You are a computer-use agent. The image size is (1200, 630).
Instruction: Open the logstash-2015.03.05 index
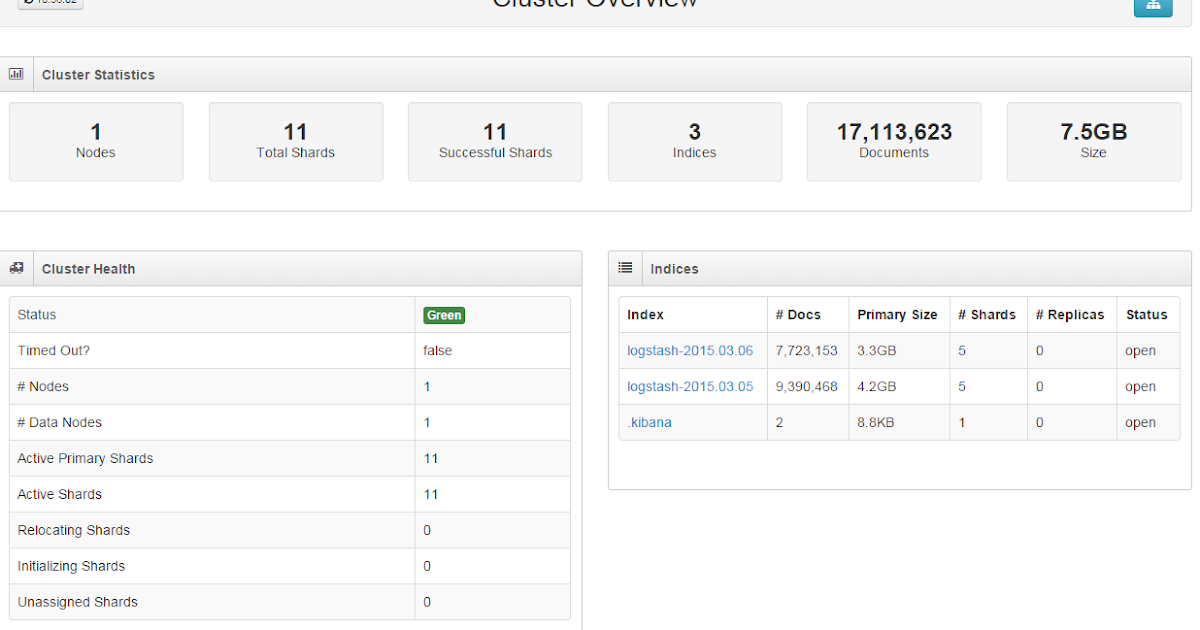click(690, 386)
